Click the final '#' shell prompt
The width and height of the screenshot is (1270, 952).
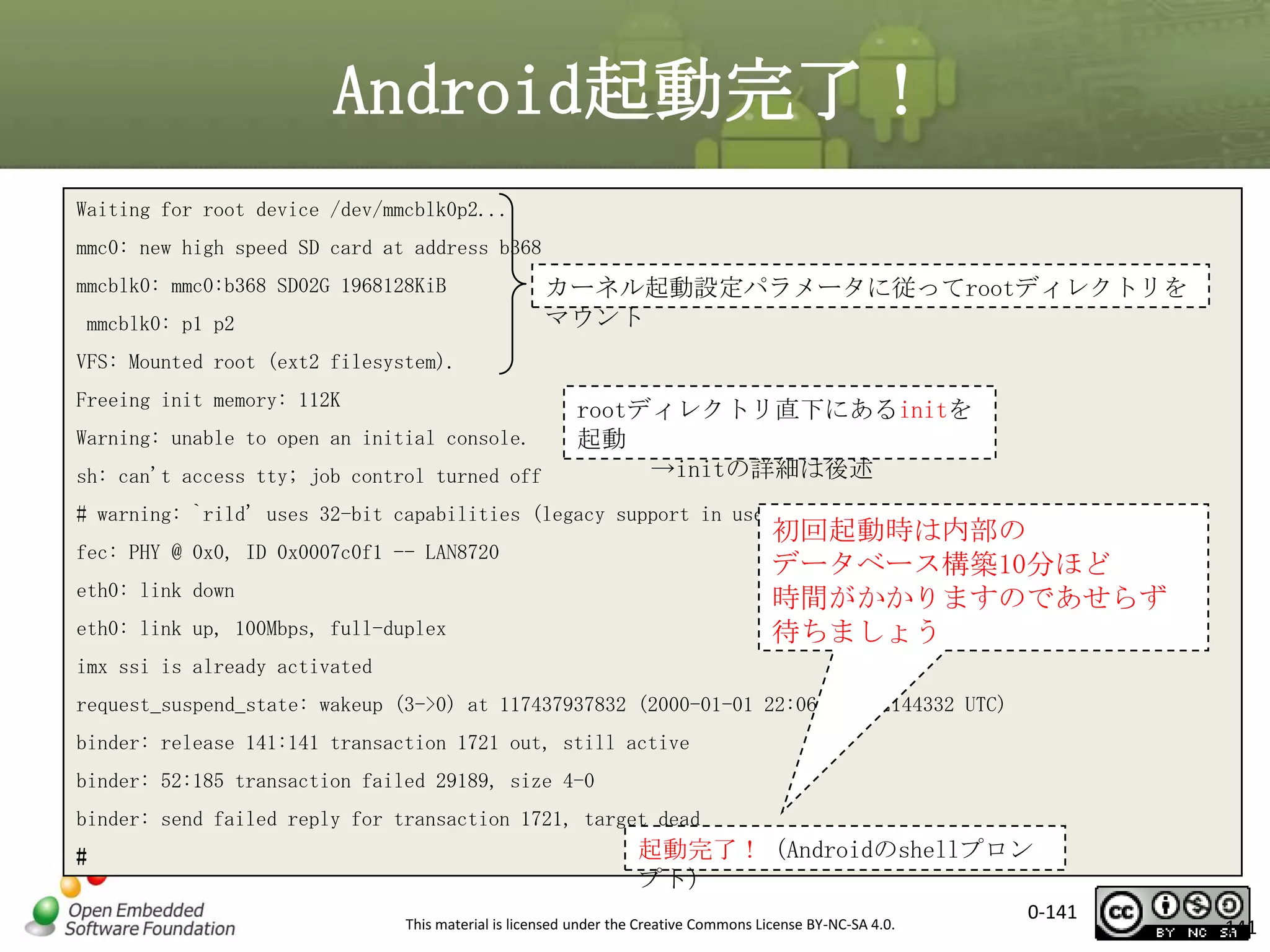(81, 857)
